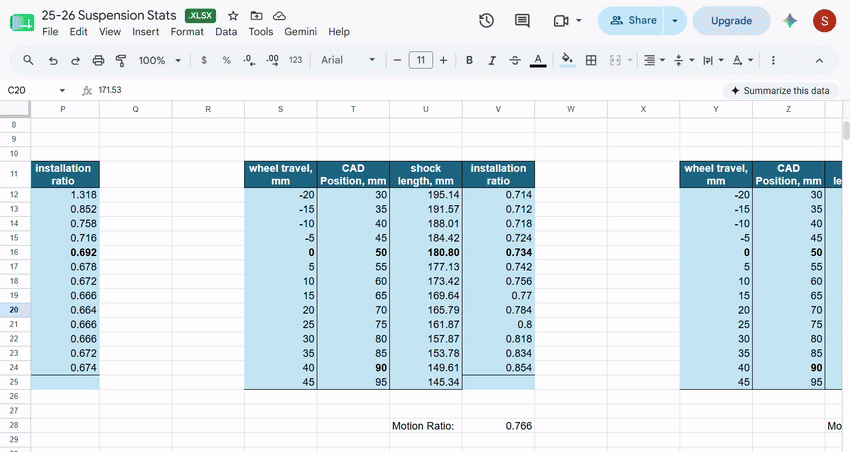The image size is (850, 452).
Task: Open the comments icon
Action: click(522, 21)
